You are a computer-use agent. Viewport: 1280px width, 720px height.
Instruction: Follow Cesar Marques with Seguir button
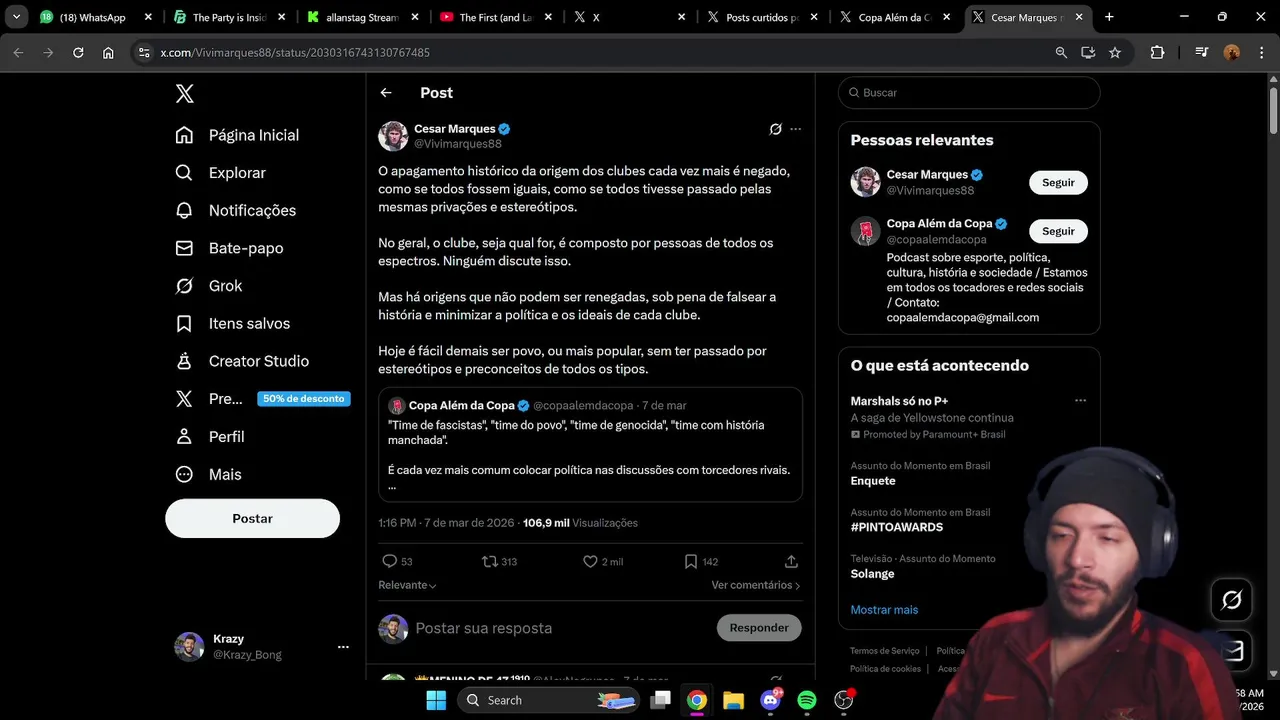(1058, 183)
